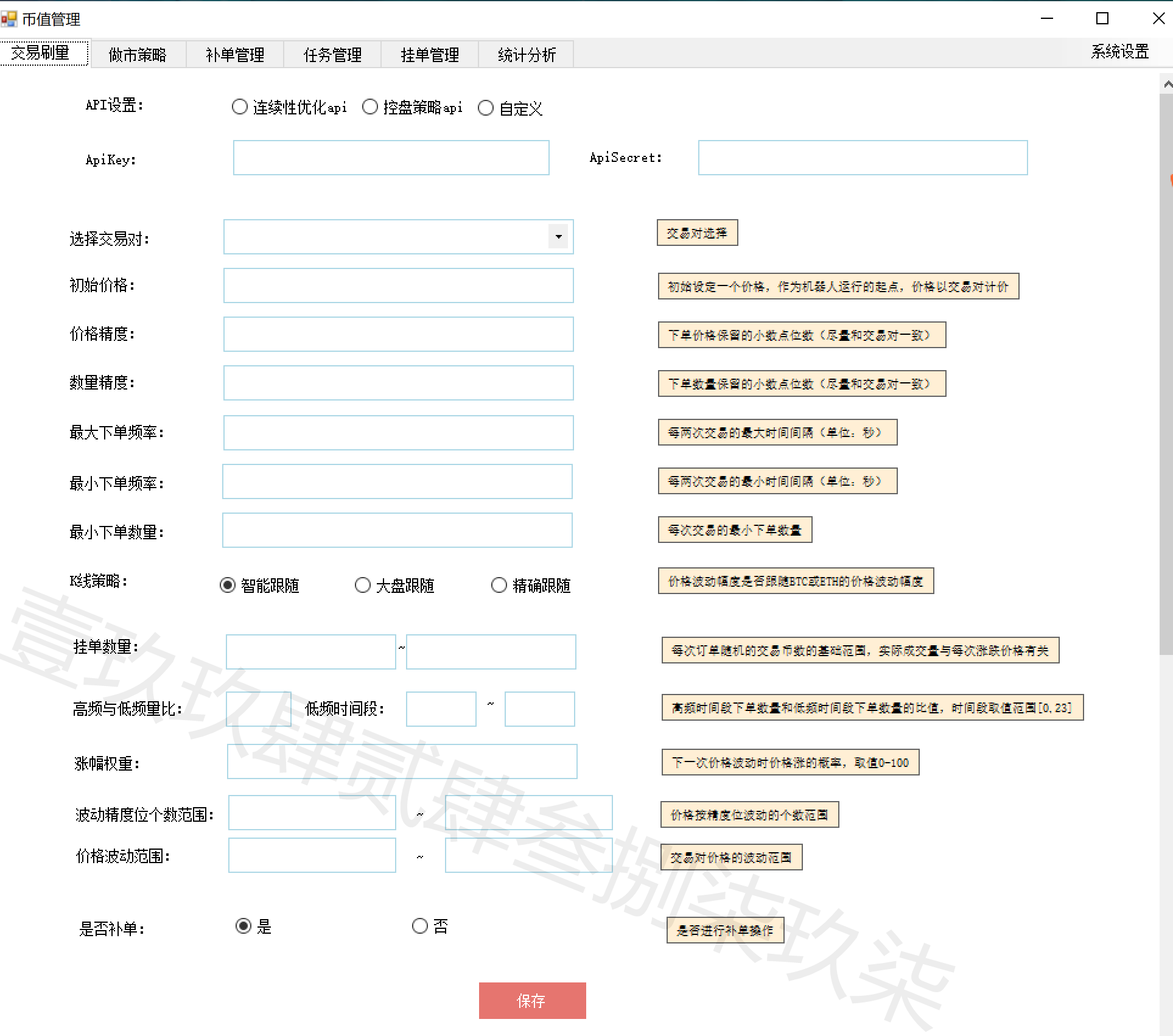Choose the 自定义 API option
The height and width of the screenshot is (1036, 1173).
coord(486,108)
